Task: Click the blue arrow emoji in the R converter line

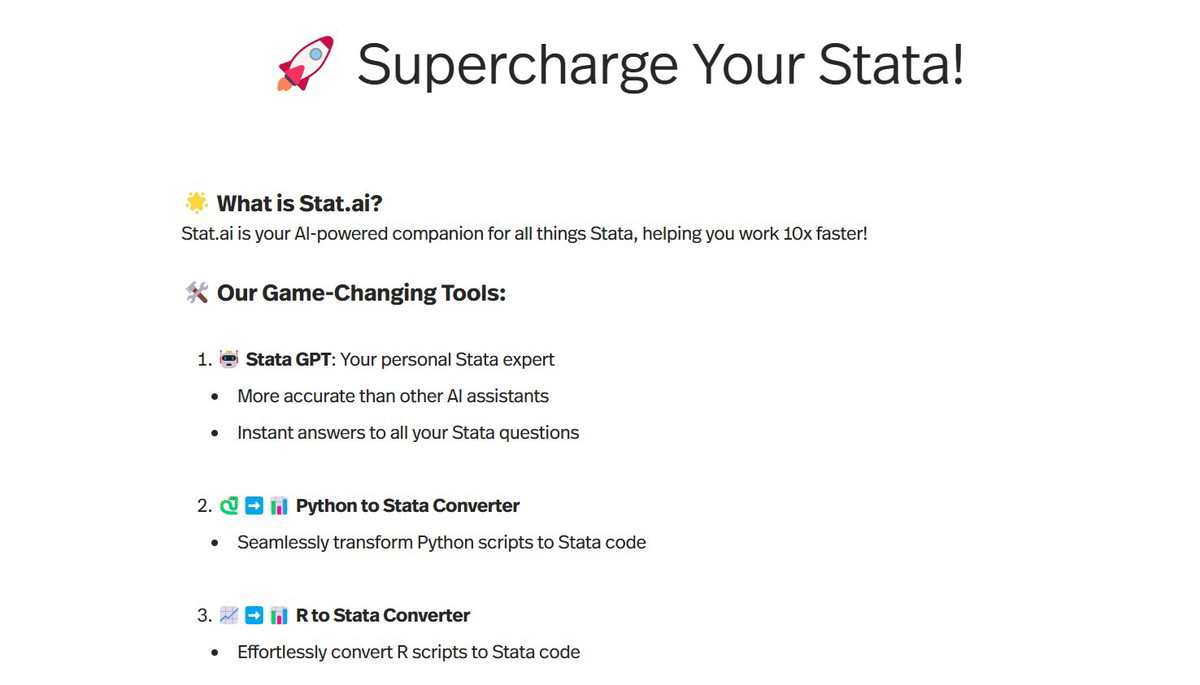Action: tap(254, 615)
